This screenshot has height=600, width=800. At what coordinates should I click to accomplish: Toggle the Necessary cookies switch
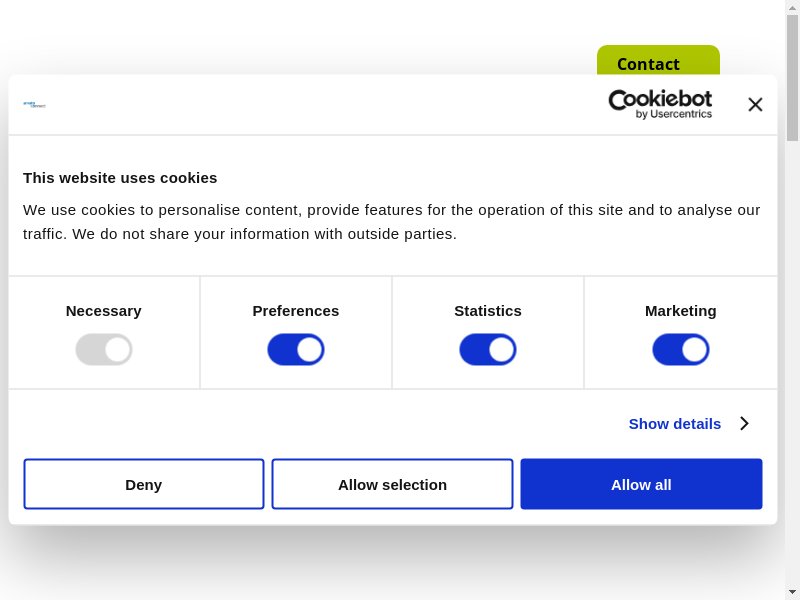(x=104, y=349)
